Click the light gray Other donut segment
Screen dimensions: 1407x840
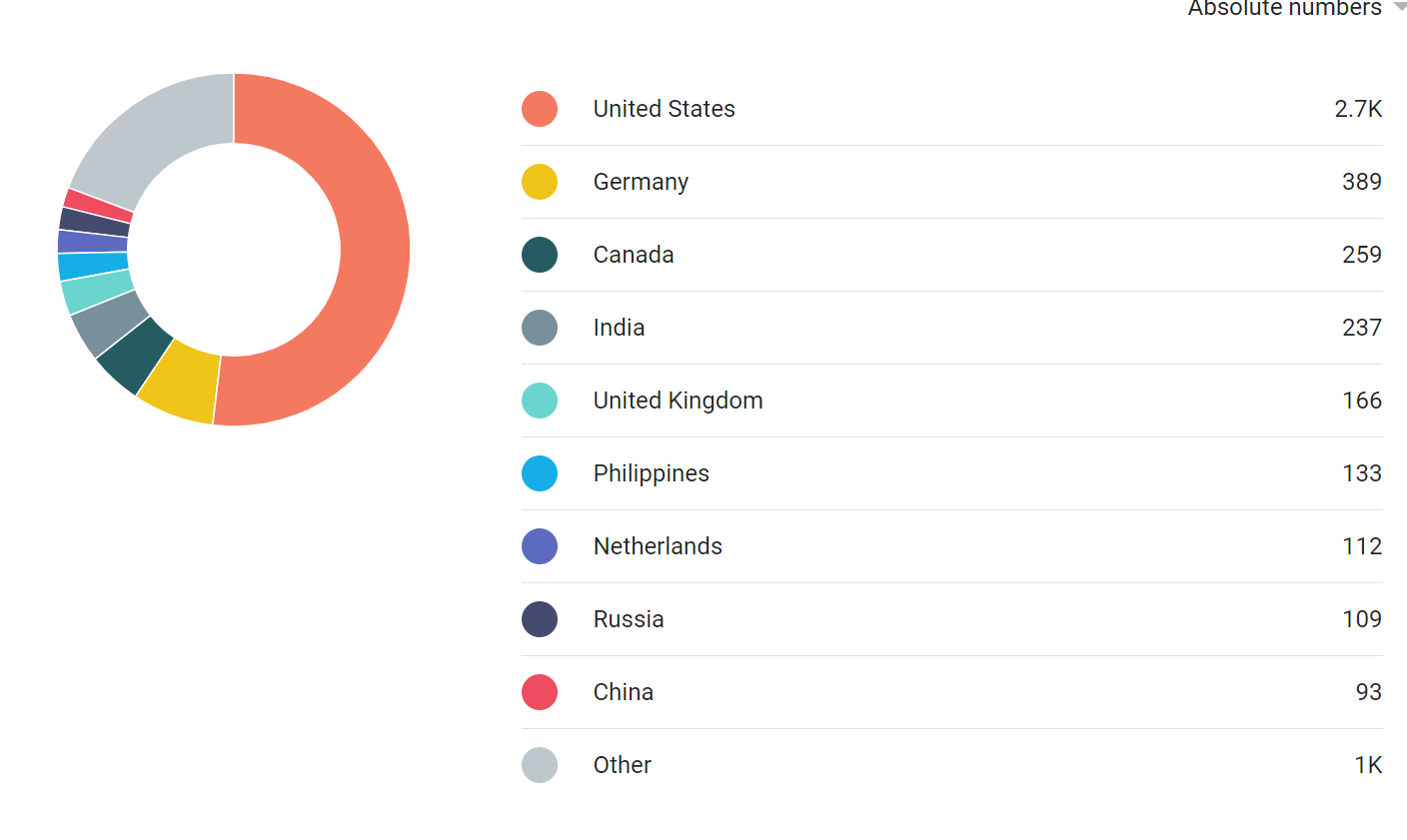[x=150, y=140]
